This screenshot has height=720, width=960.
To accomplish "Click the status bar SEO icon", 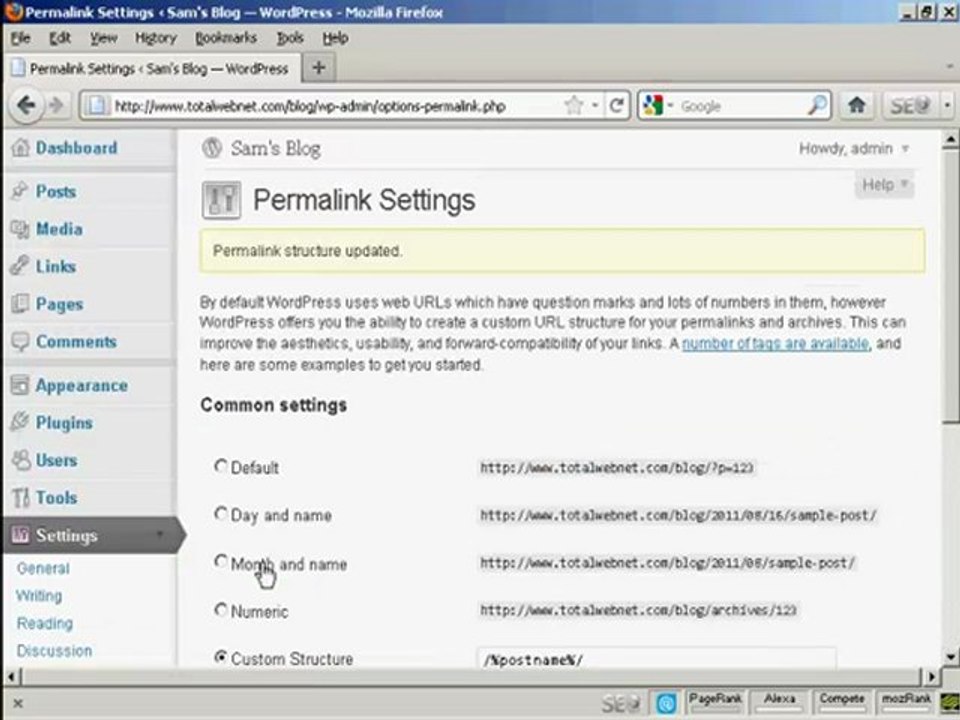I will (620, 703).
